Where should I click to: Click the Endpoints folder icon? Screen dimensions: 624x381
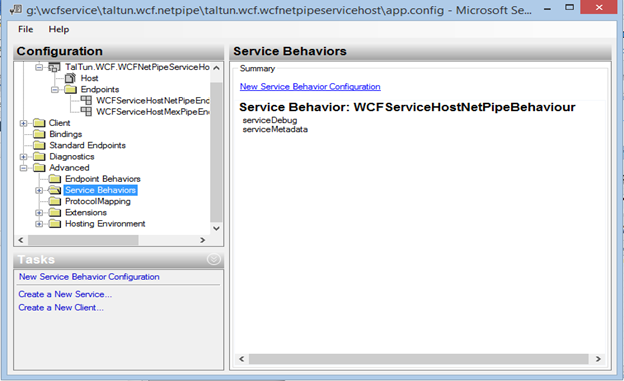pos(70,89)
